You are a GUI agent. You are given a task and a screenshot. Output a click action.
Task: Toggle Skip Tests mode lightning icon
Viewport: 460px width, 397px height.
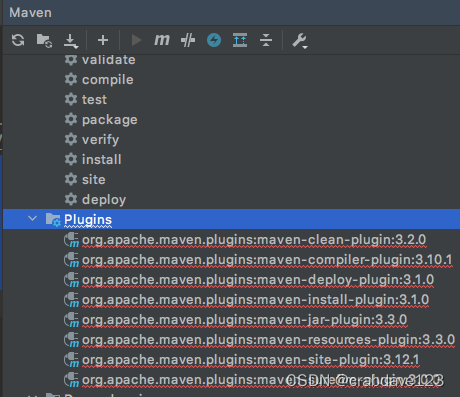pos(214,40)
